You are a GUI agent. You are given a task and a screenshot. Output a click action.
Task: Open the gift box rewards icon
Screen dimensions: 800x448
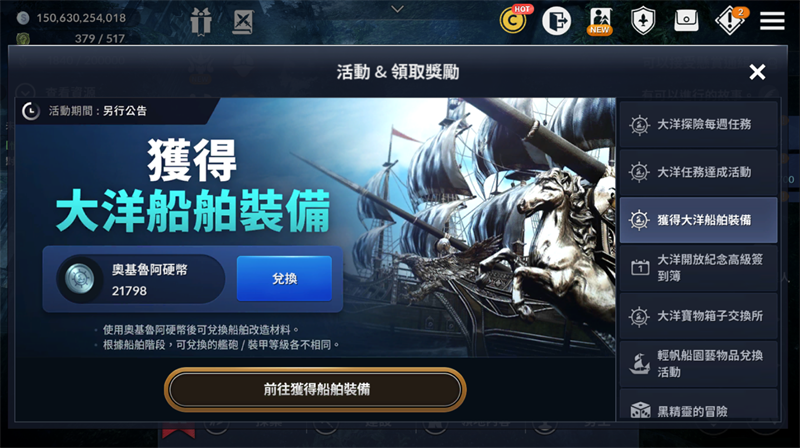(201, 21)
